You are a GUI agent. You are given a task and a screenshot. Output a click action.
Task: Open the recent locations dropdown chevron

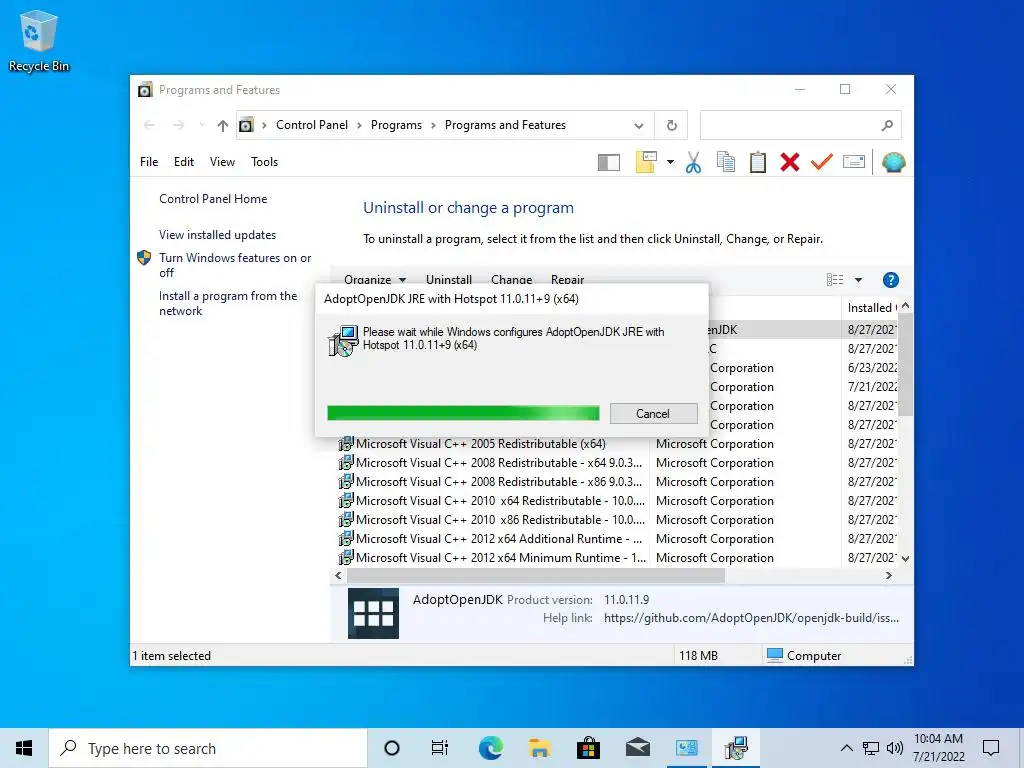point(202,125)
